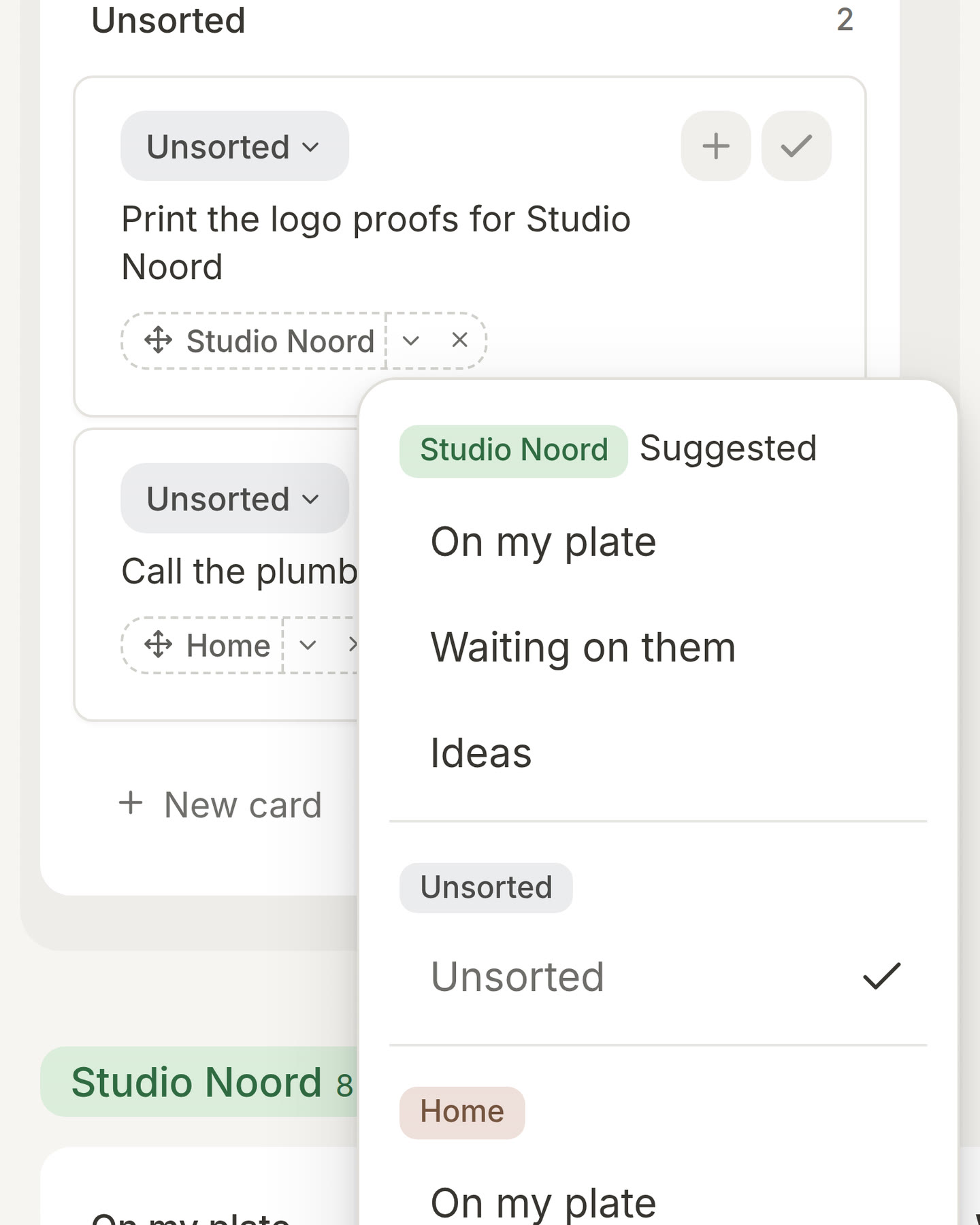Choose On my plate under Studio Noord
This screenshot has height=1225, width=980.
click(658, 542)
